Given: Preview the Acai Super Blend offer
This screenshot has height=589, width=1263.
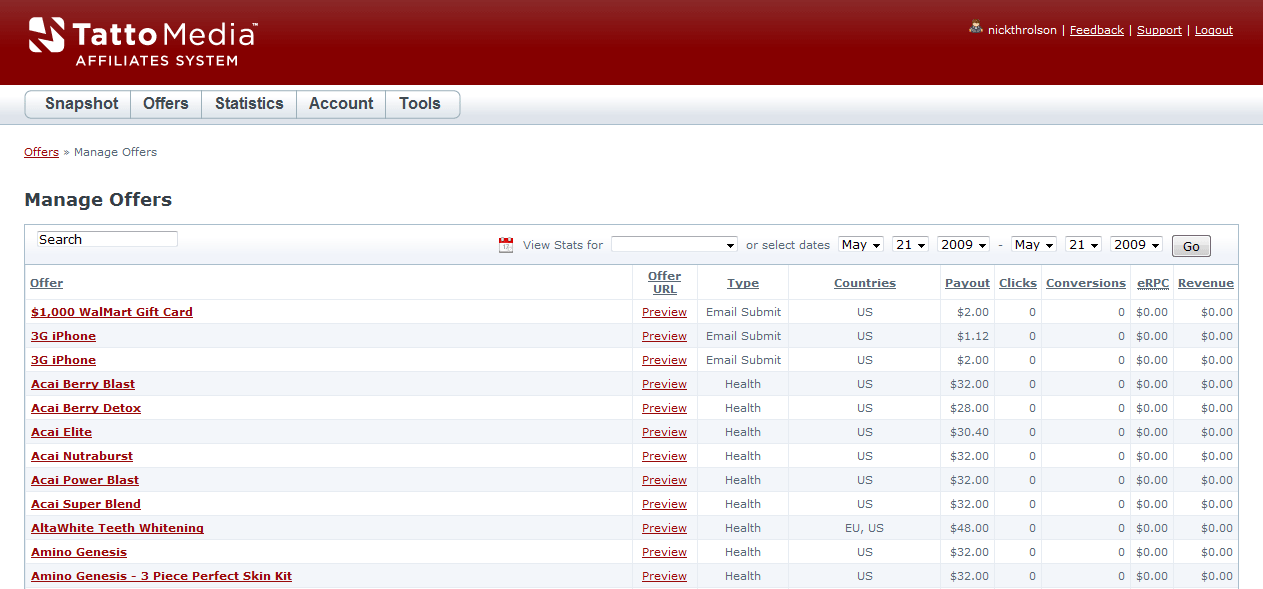Looking at the screenshot, I should pyautogui.click(x=664, y=504).
